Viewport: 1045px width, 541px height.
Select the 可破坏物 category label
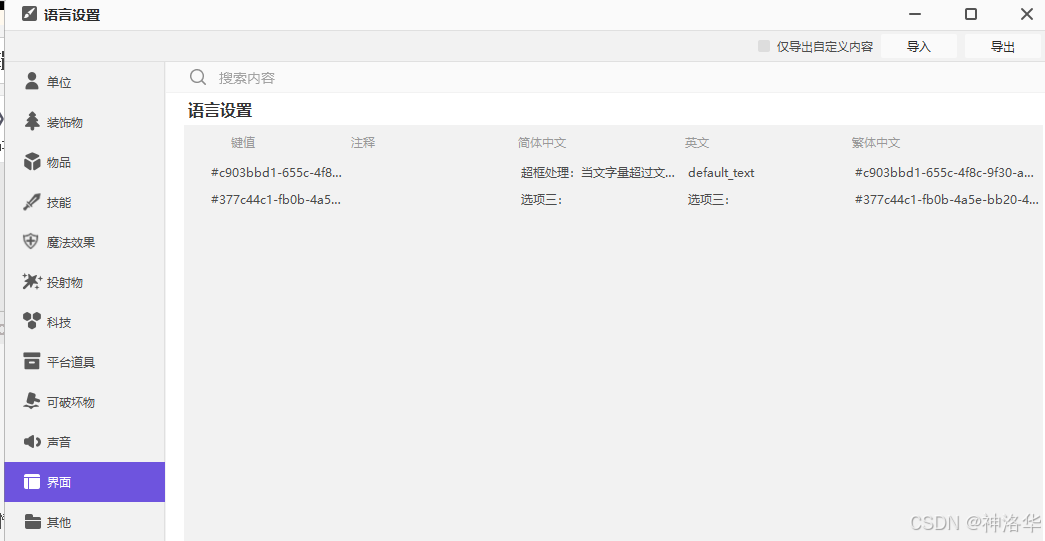point(71,402)
